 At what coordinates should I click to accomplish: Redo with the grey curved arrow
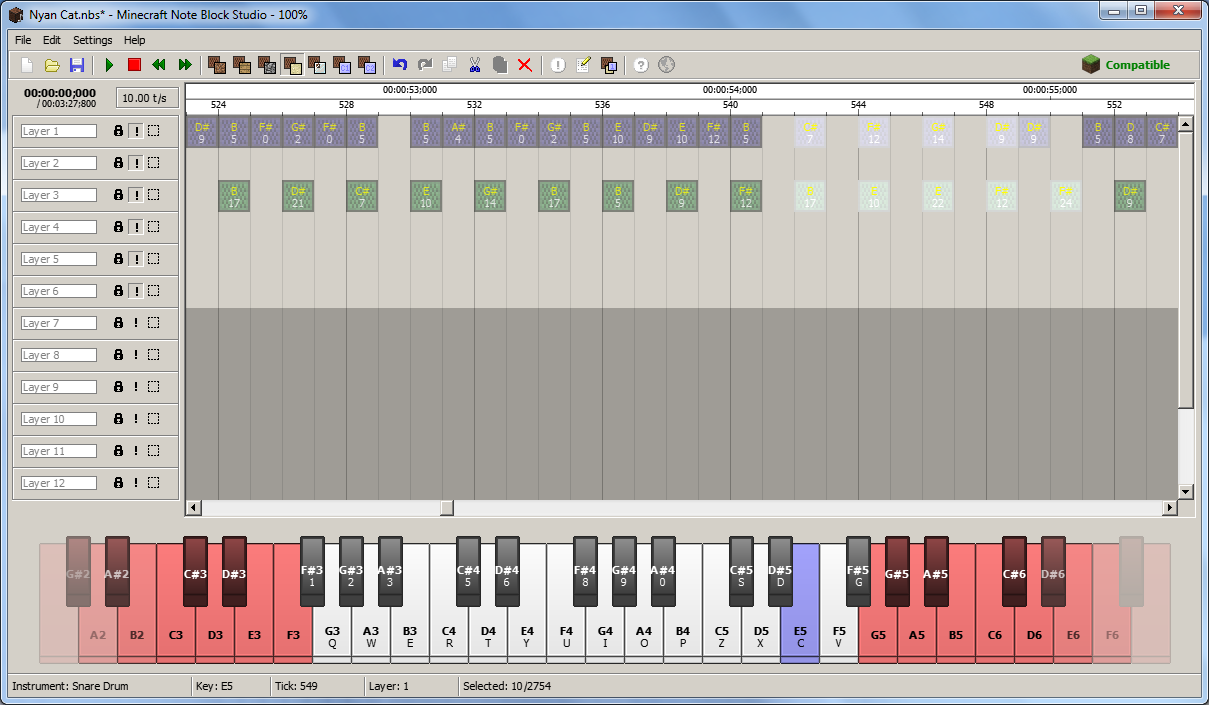pos(425,65)
